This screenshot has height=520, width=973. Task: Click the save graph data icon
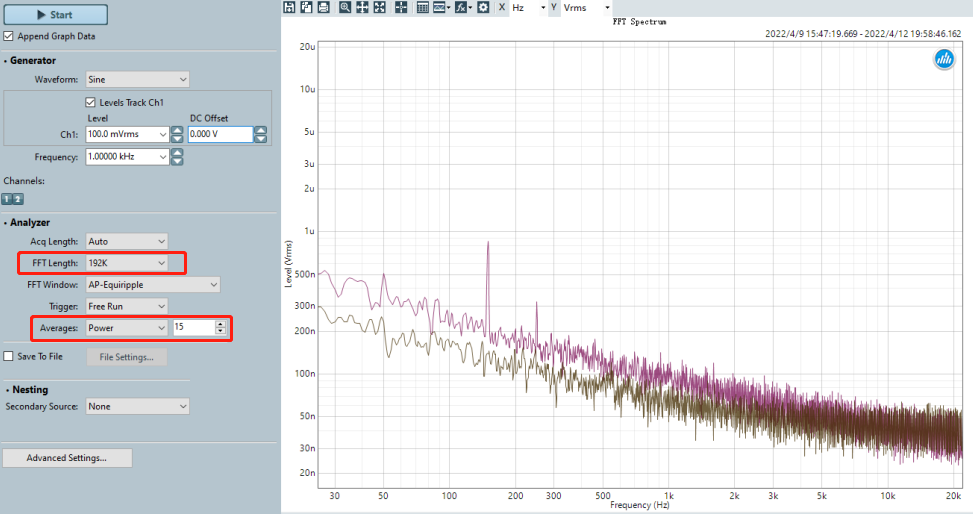click(289, 7)
